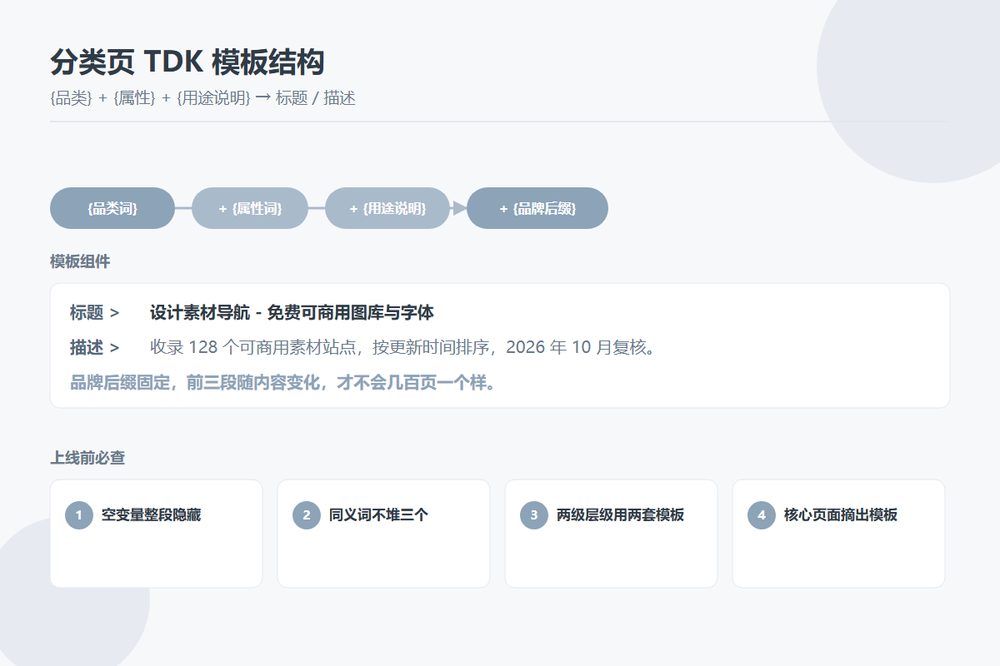Click the + {用途说明} pill
This screenshot has height=666, width=1000.
tap(387, 208)
